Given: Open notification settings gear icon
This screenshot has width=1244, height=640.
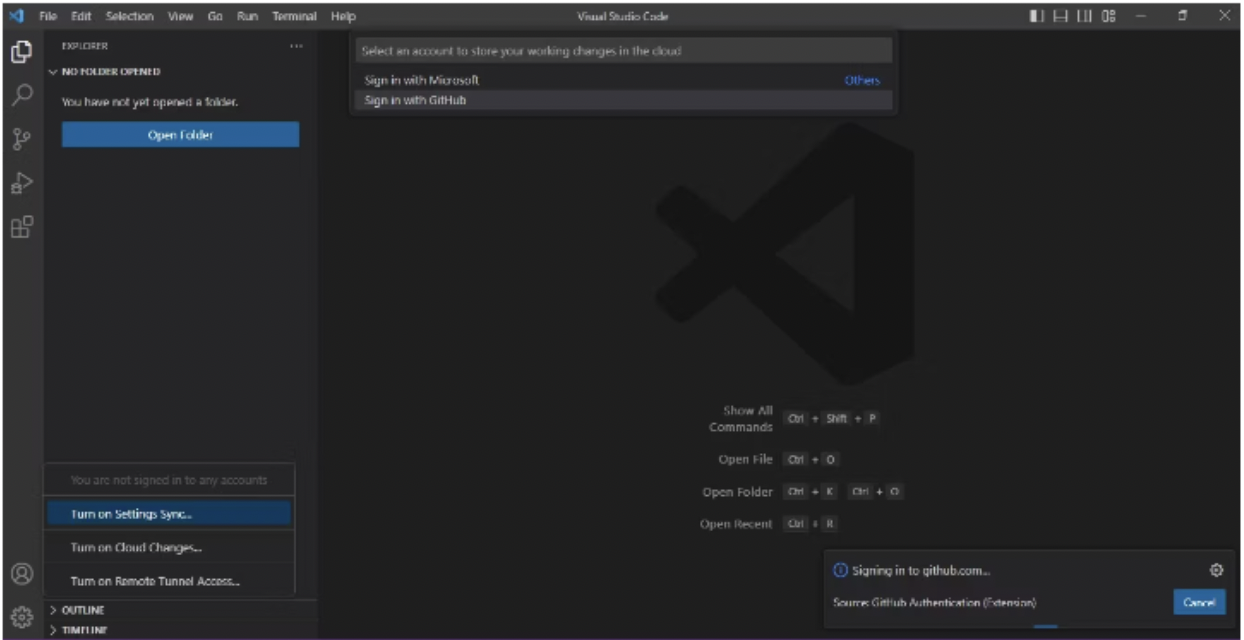Looking at the screenshot, I should 1216,570.
